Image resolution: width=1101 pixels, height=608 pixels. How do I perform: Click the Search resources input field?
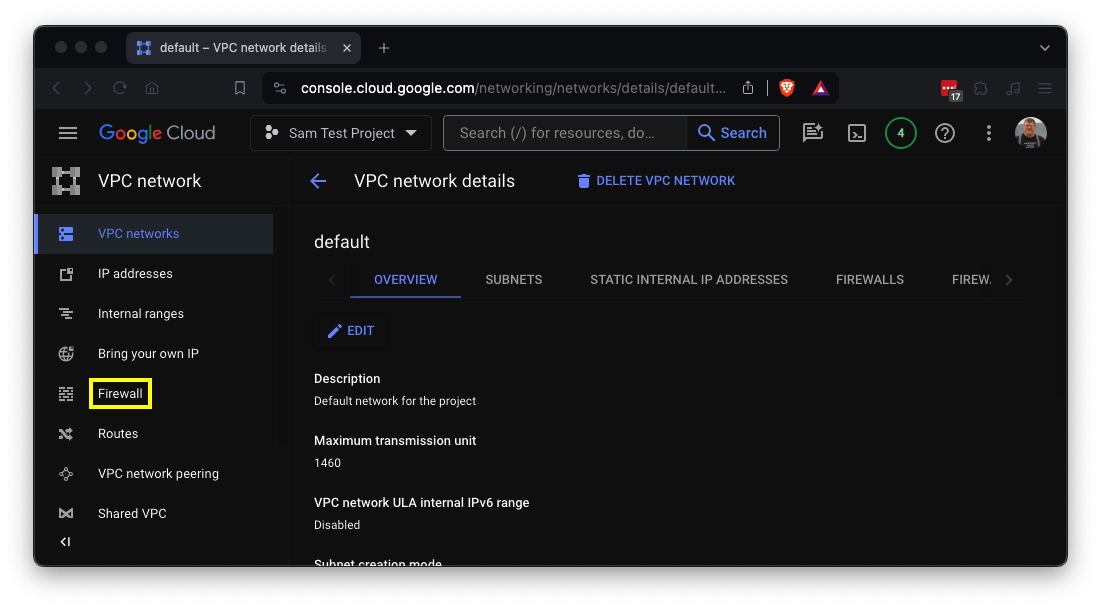coord(564,133)
